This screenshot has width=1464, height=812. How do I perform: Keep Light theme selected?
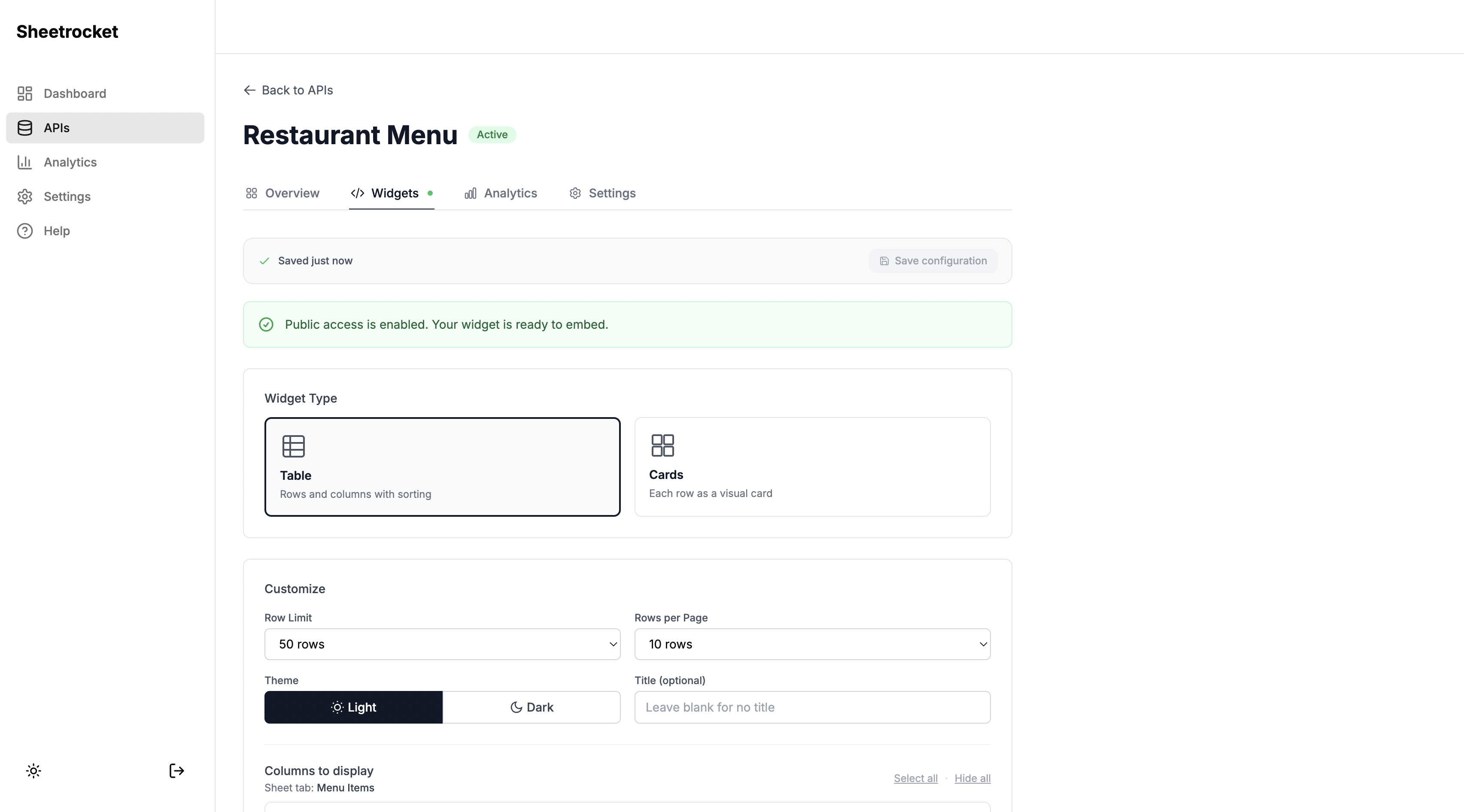(353, 707)
